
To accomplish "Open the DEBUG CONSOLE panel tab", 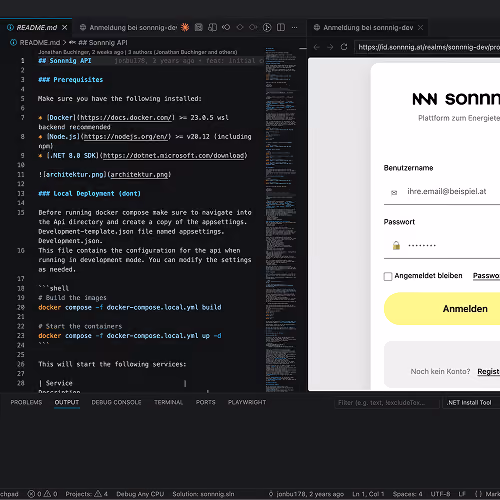I will click(x=116, y=402).
